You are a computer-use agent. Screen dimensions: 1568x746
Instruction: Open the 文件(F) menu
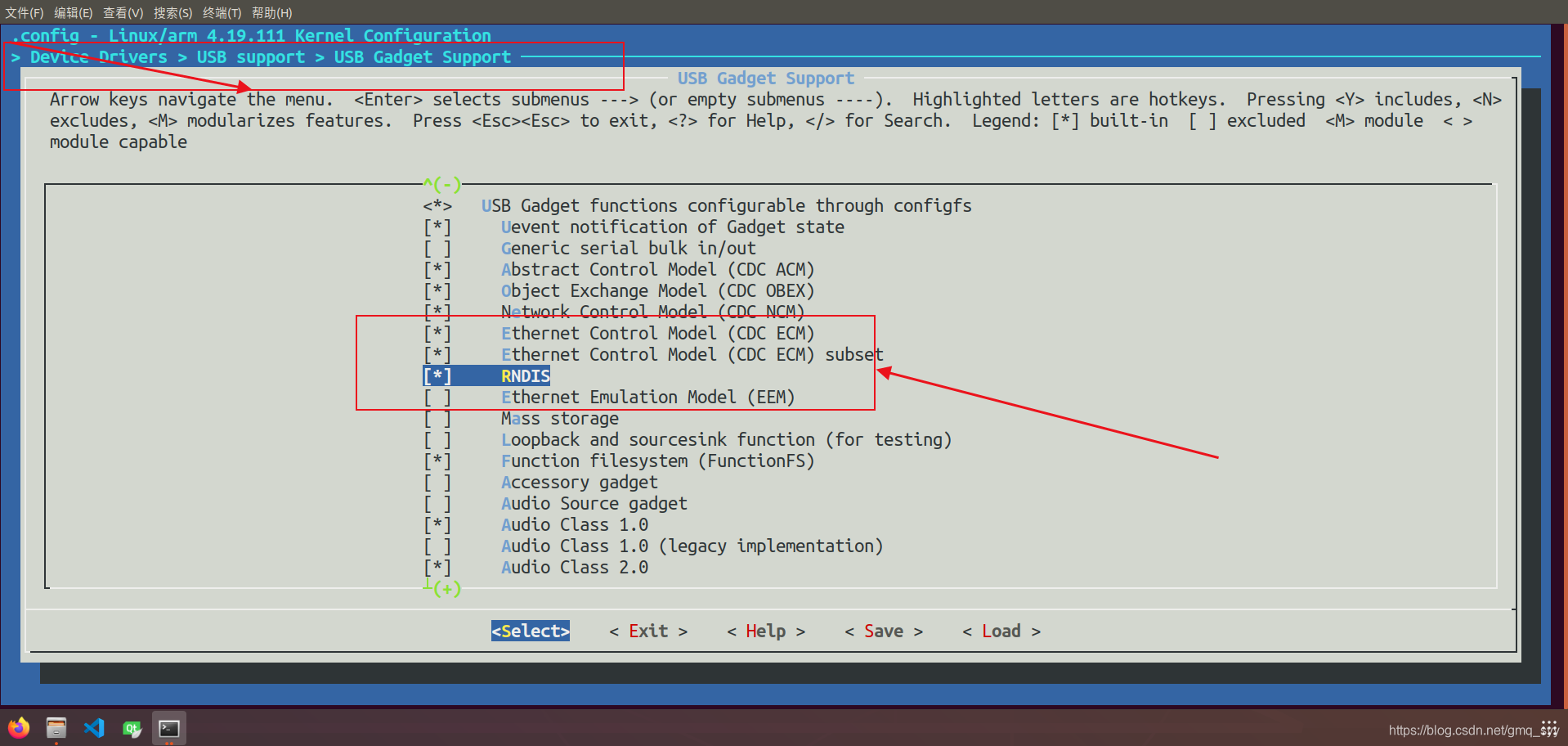[x=25, y=12]
